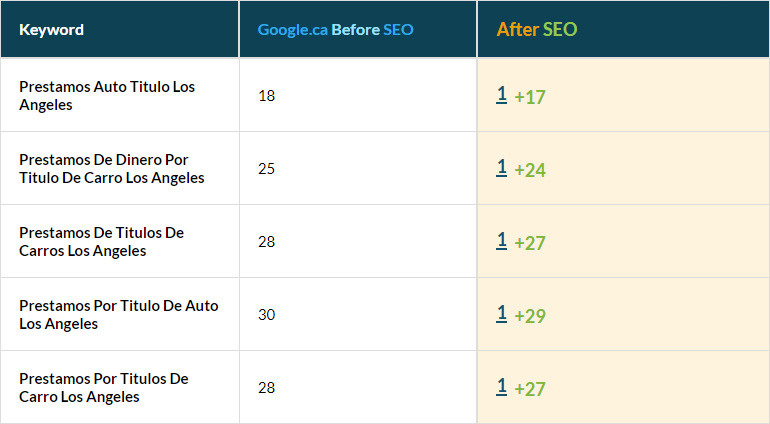Open rank 1 link for Titulos De Carros
The height and width of the screenshot is (424, 770).
click(502, 241)
